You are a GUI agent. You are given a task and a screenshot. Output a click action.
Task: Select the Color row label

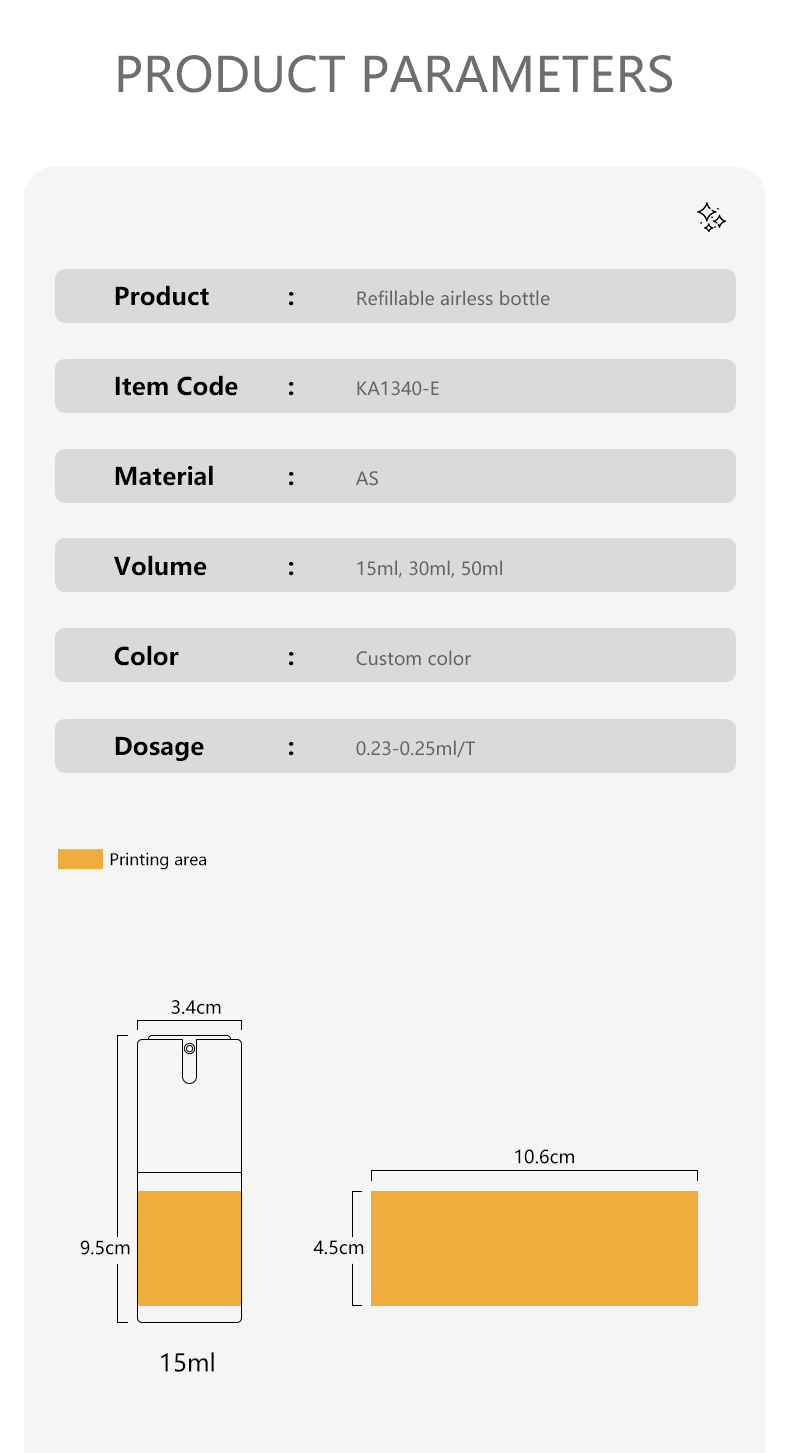pyautogui.click(x=146, y=656)
